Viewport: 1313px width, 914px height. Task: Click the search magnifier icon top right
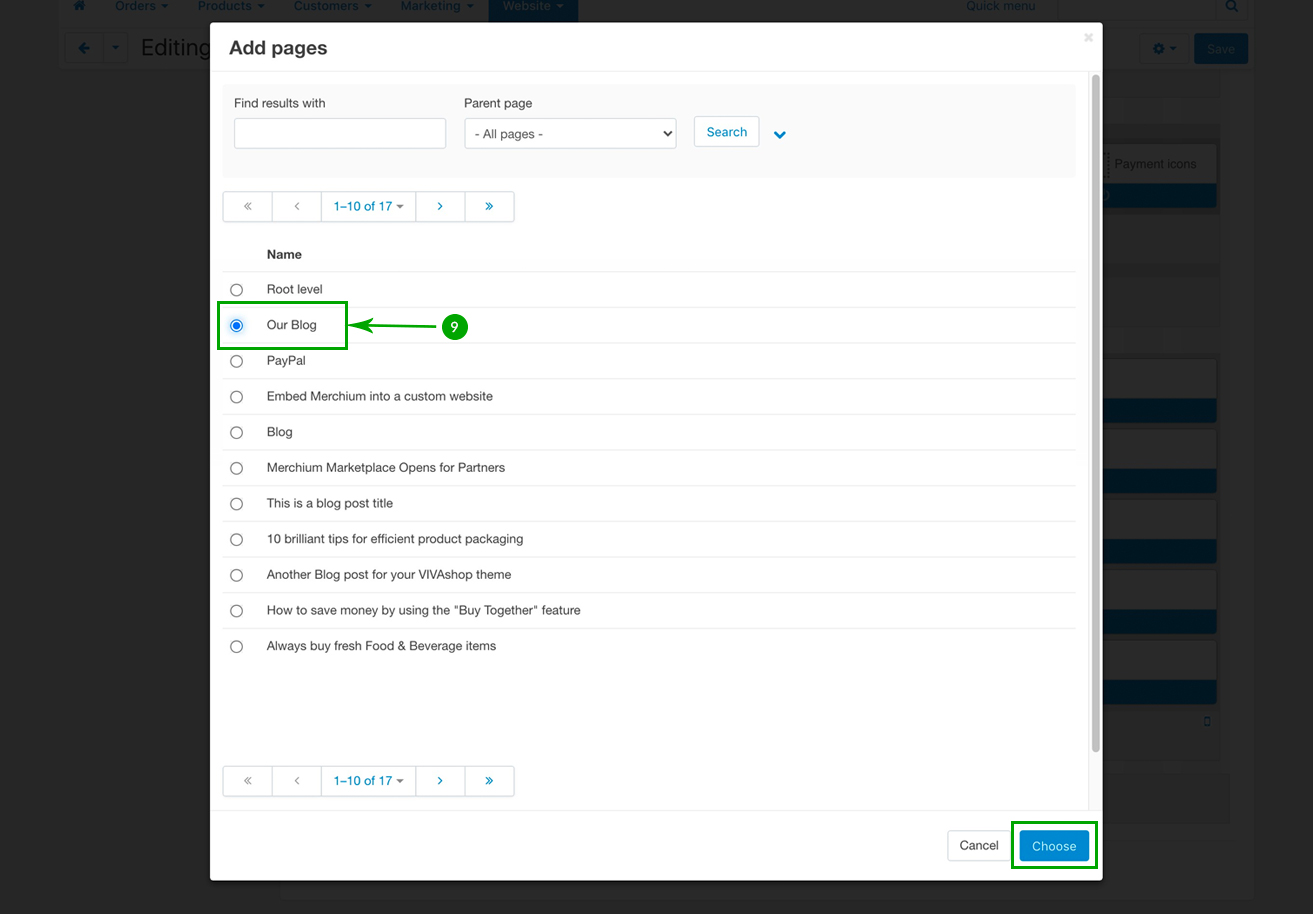[x=1231, y=7]
